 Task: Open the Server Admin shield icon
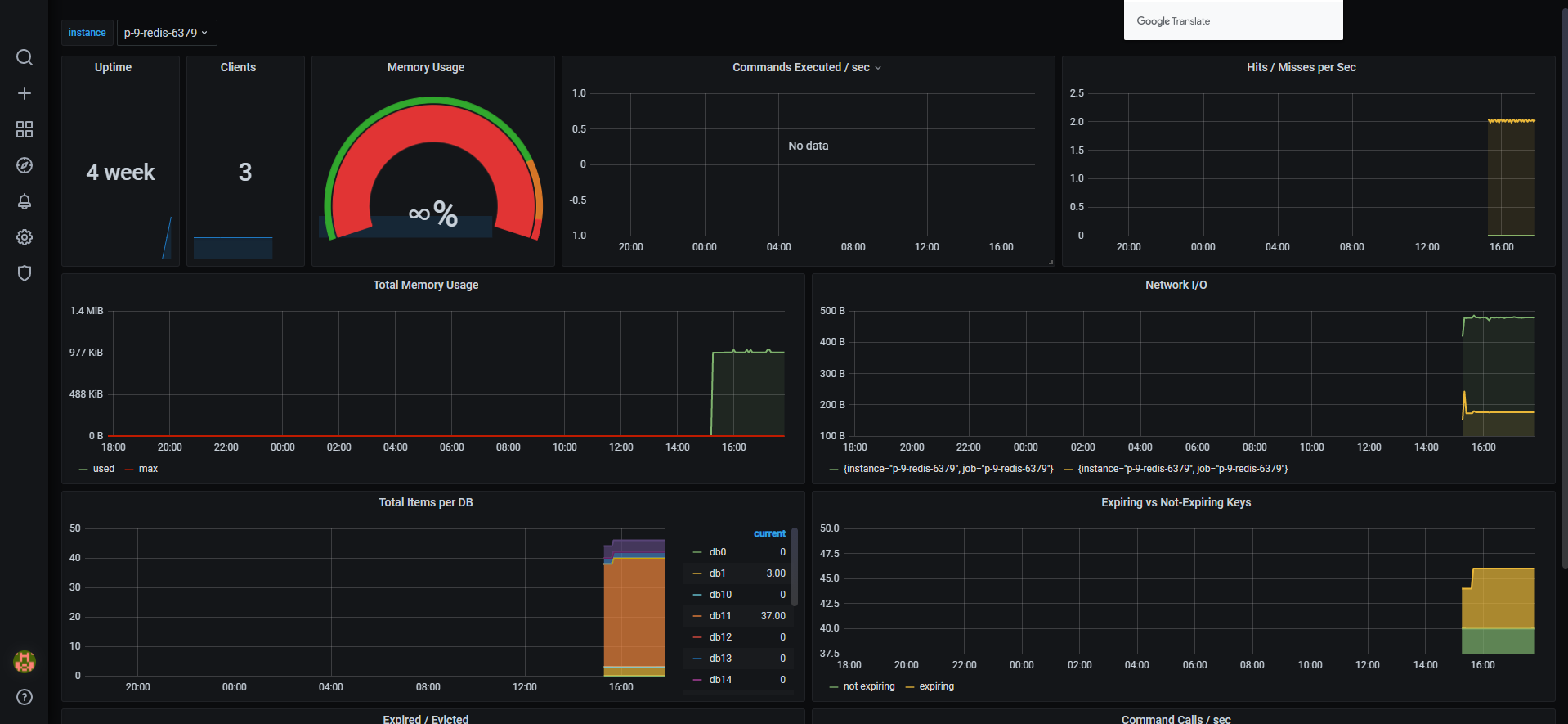coord(25,273)
